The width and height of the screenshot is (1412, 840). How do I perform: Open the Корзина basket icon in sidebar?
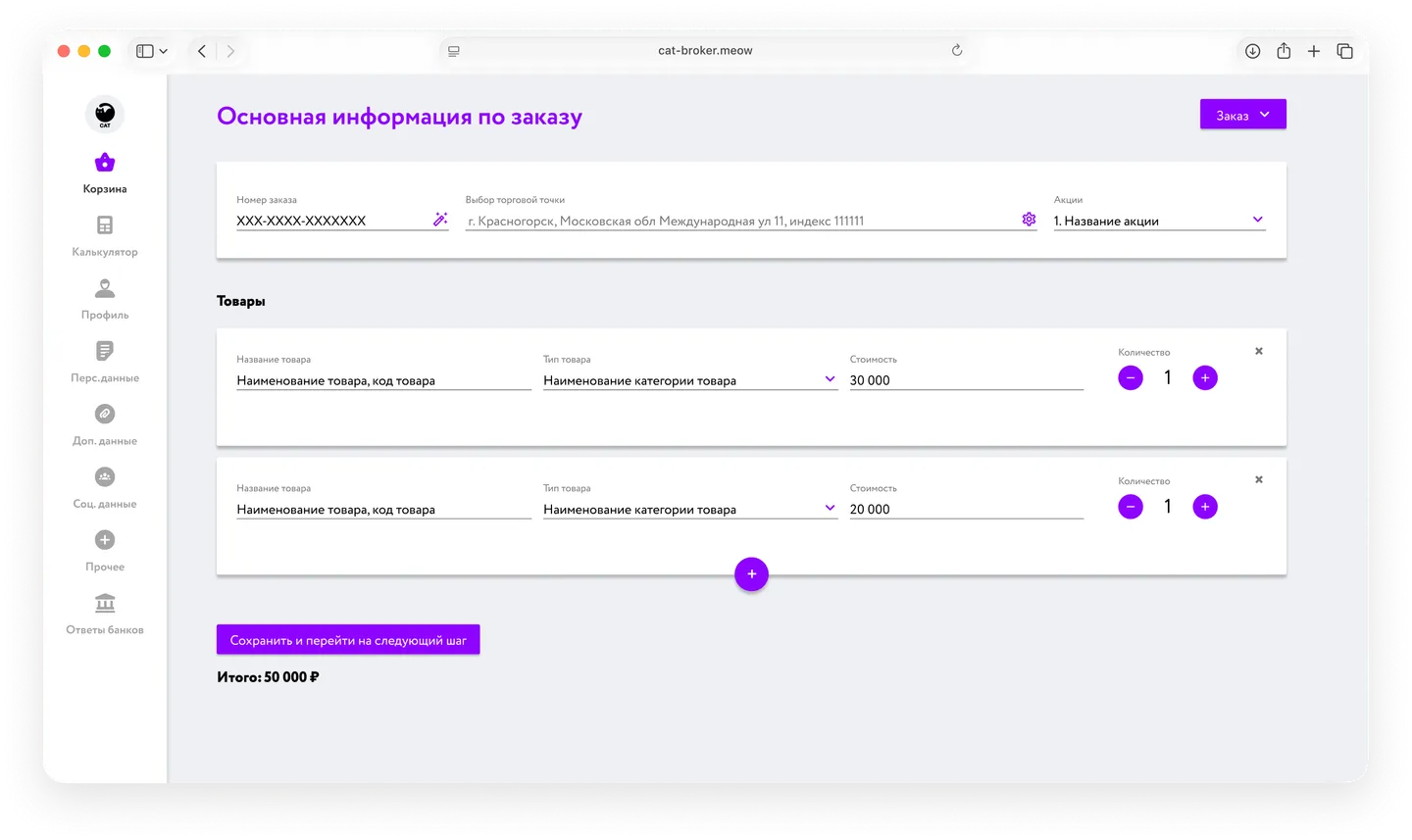[105, 163]
